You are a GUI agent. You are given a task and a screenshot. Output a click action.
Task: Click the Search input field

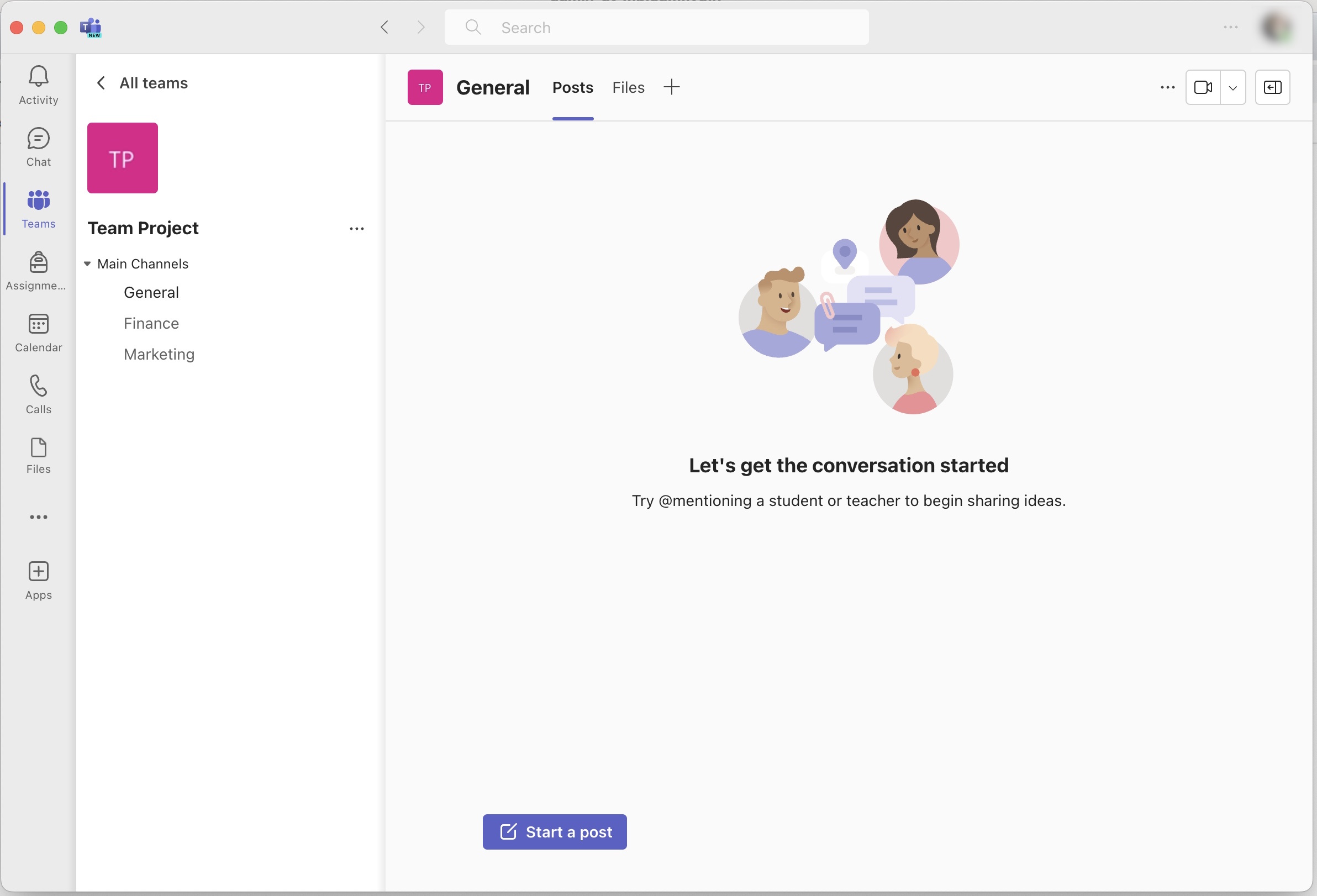tap(656, 27)
